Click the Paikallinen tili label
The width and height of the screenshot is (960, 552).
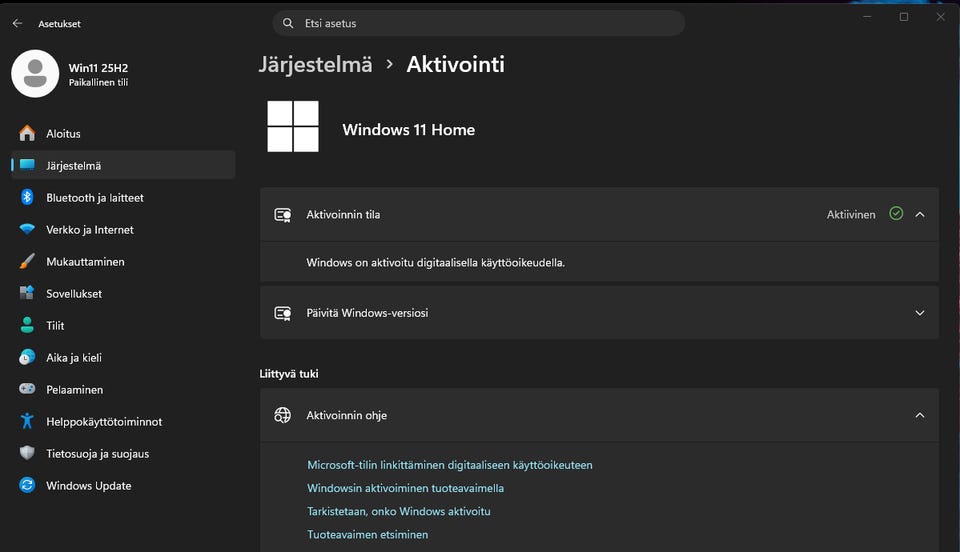[x=98, y=83]
